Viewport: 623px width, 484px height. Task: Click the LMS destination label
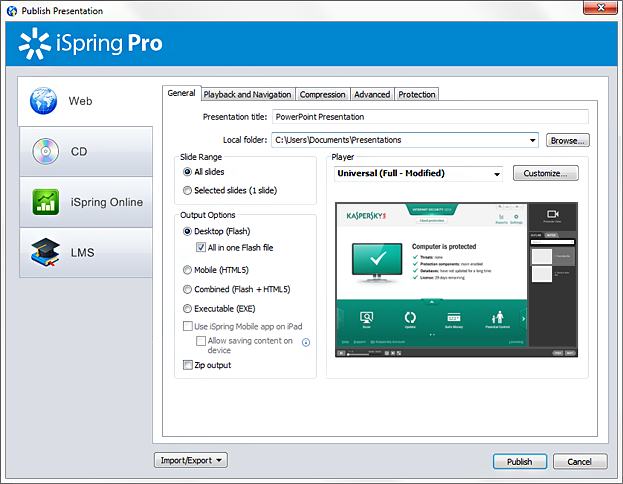click(x=83, y=252)
